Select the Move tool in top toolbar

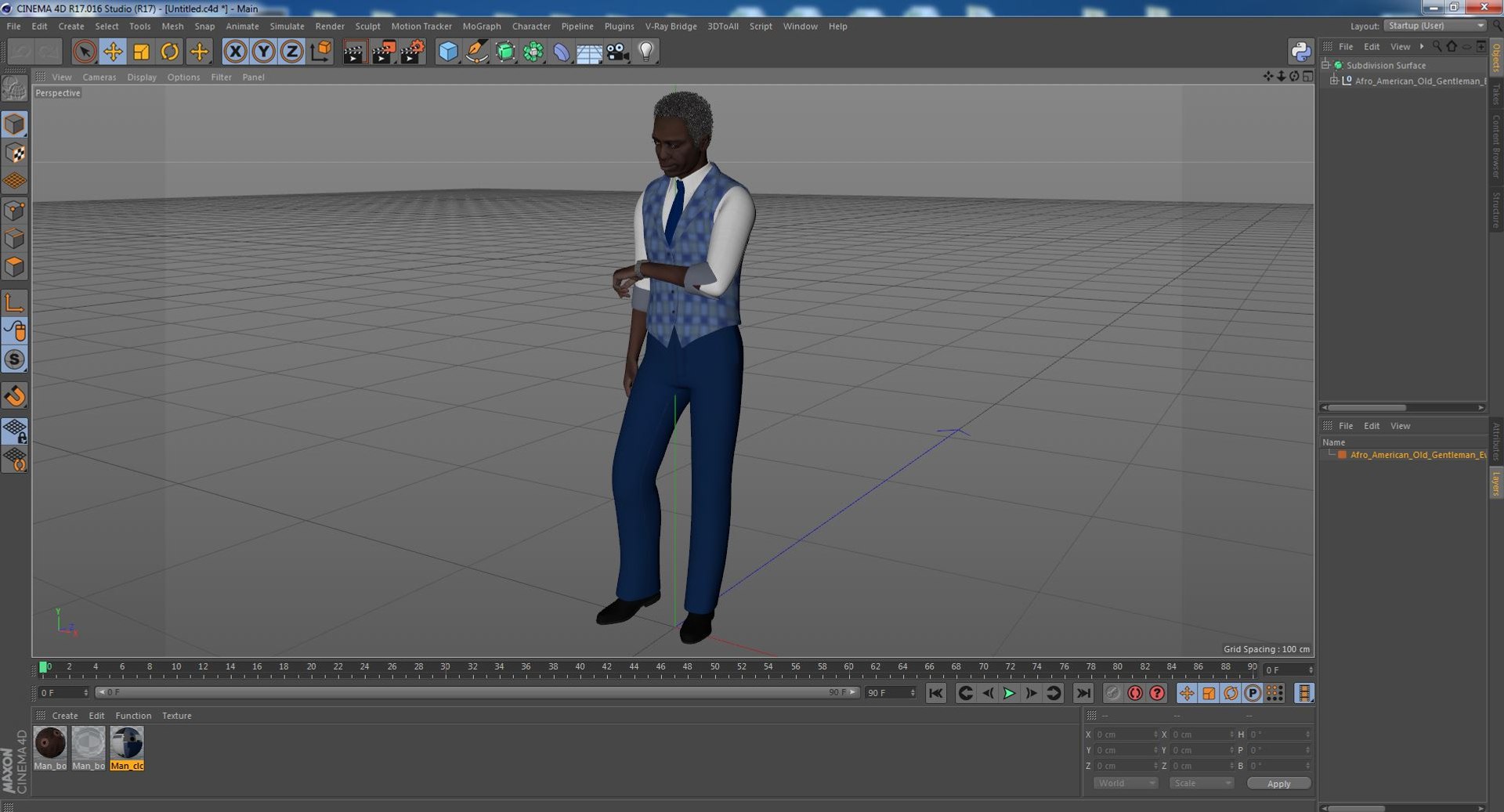(113, 52)
